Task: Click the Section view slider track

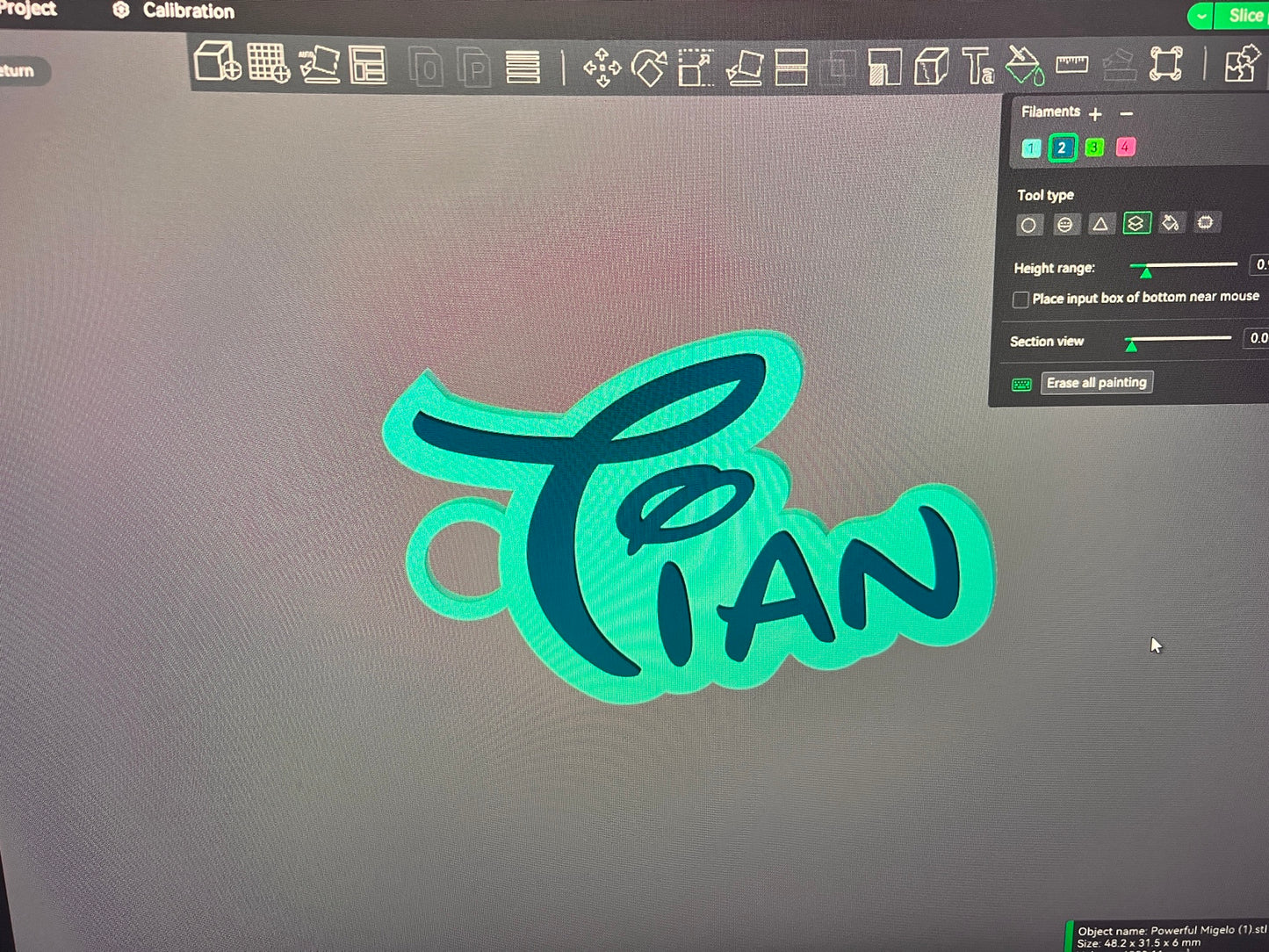Action: click(1181, 338)
